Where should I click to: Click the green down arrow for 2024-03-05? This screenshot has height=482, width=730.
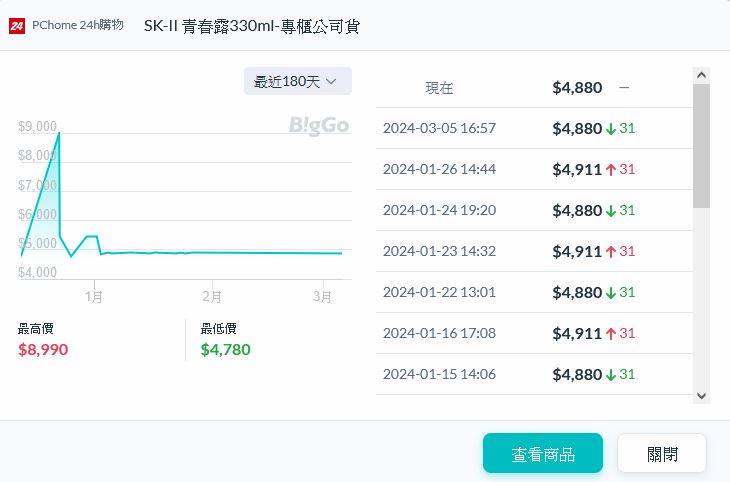pos(611,128)
